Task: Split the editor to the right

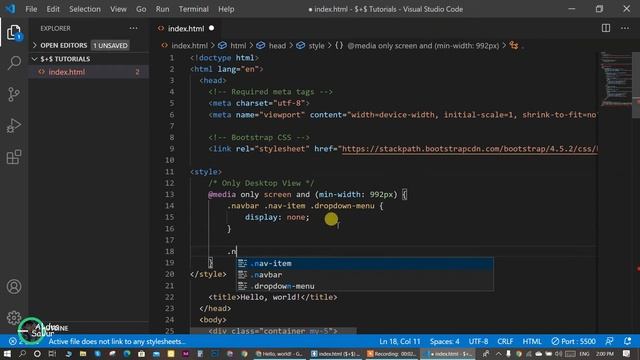Action: click(606, 28)
